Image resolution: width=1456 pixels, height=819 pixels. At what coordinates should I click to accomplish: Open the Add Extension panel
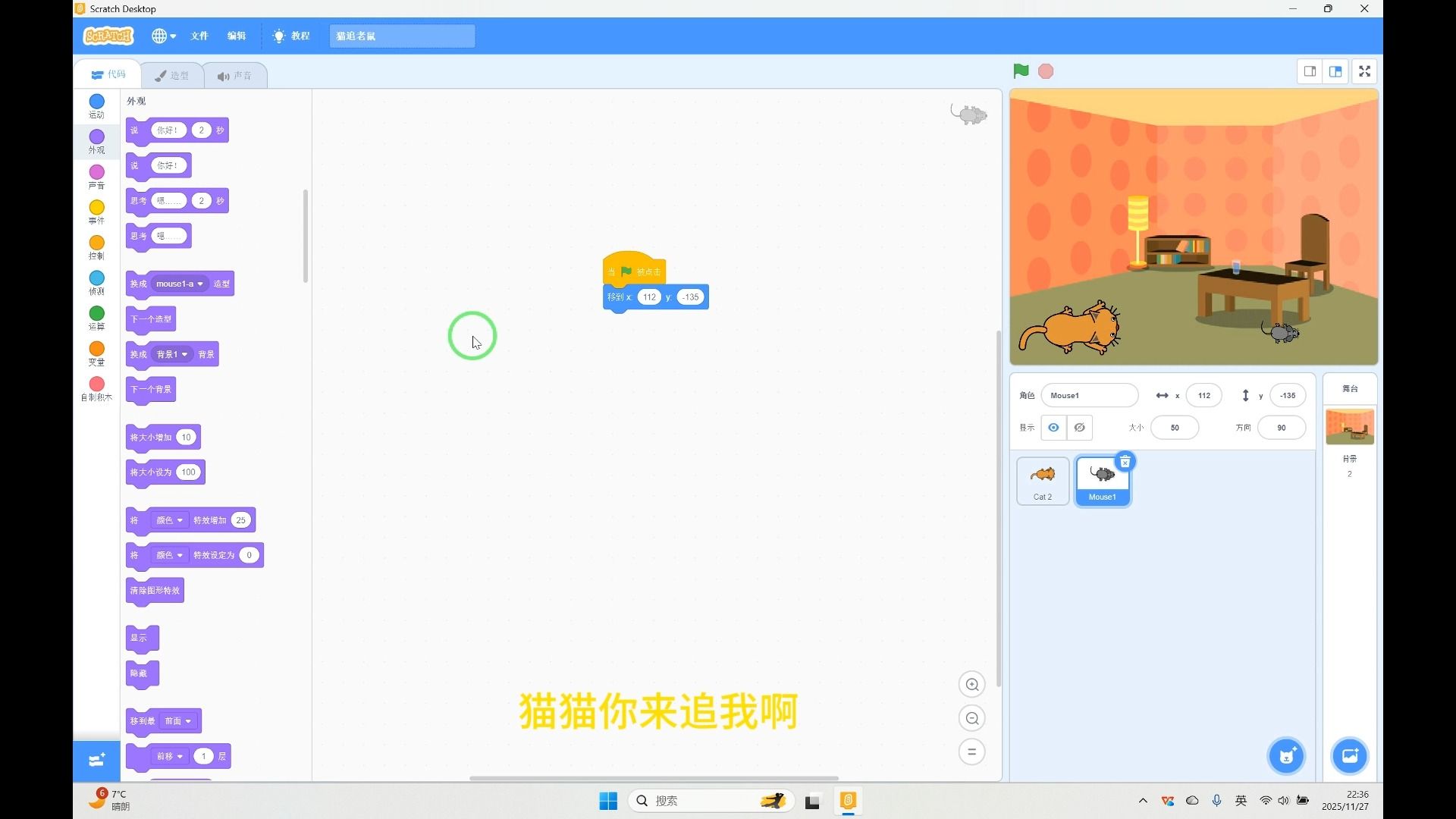(96, 761)
